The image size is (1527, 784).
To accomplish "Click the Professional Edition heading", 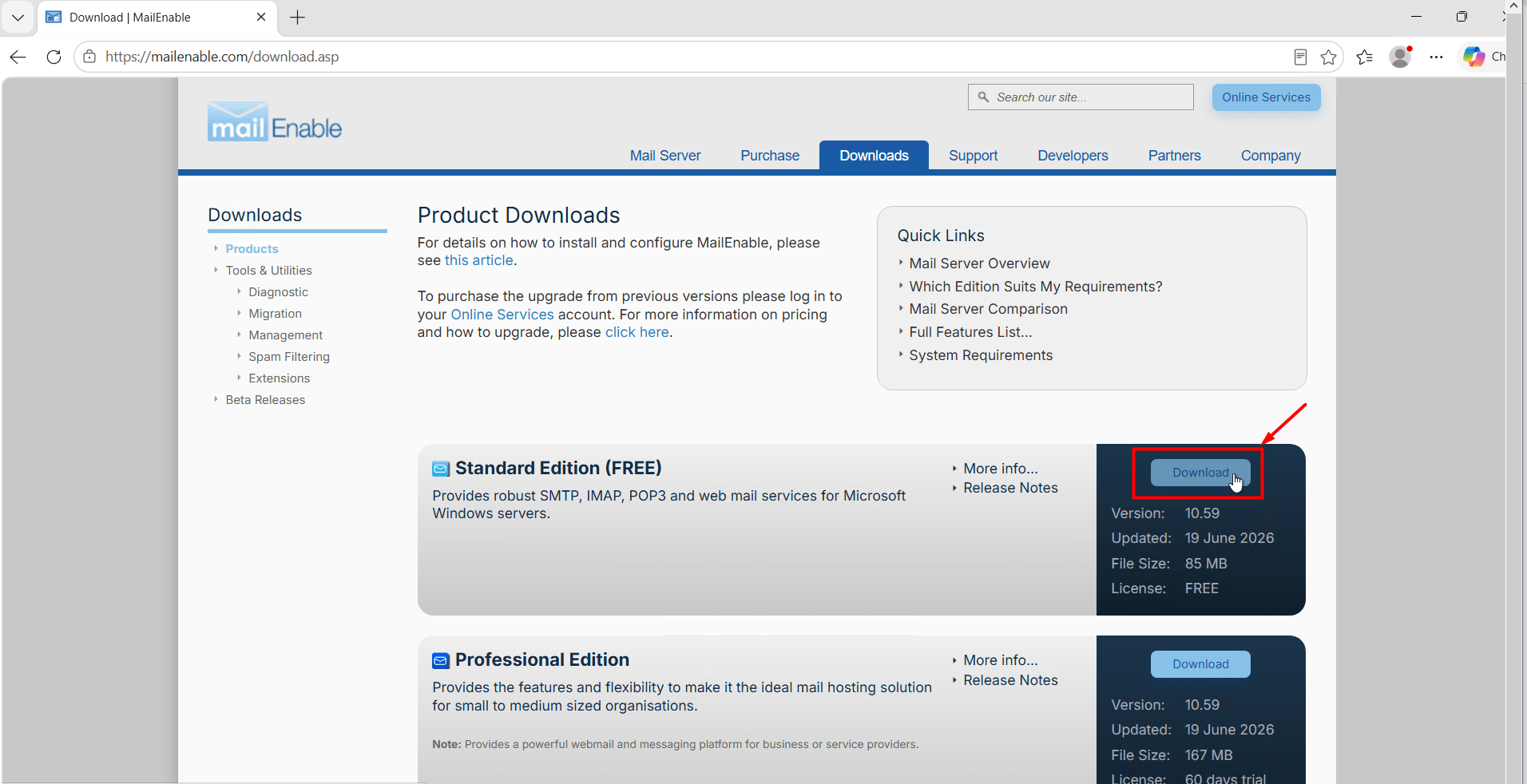I will 542,660.
